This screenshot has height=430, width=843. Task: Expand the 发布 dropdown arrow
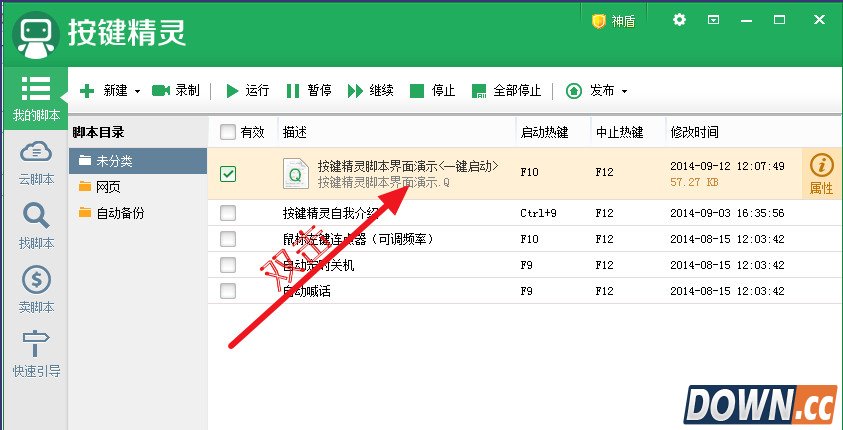point(624,91)
